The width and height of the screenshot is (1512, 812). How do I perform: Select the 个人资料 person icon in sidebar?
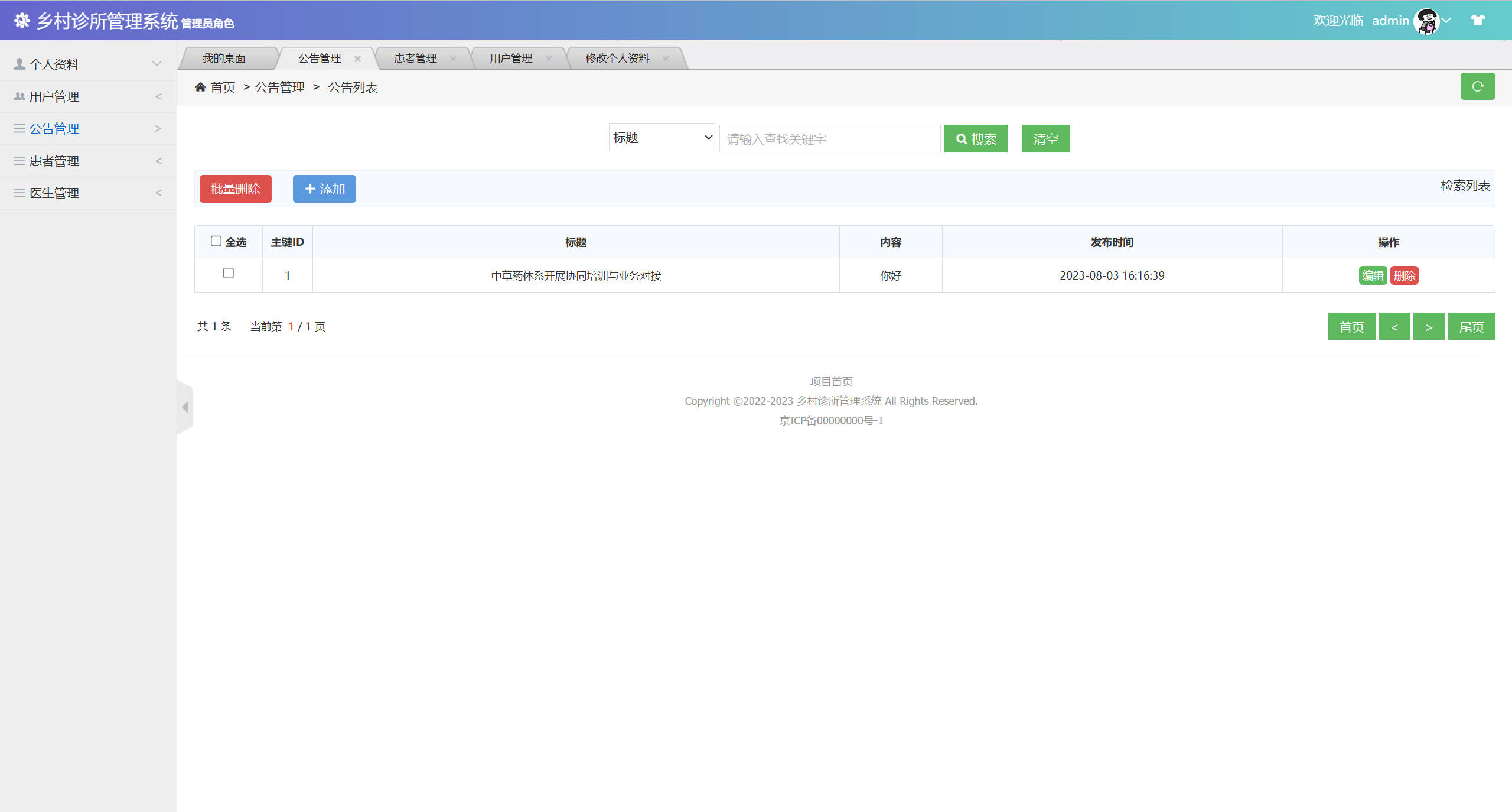(x=18, y=64)
